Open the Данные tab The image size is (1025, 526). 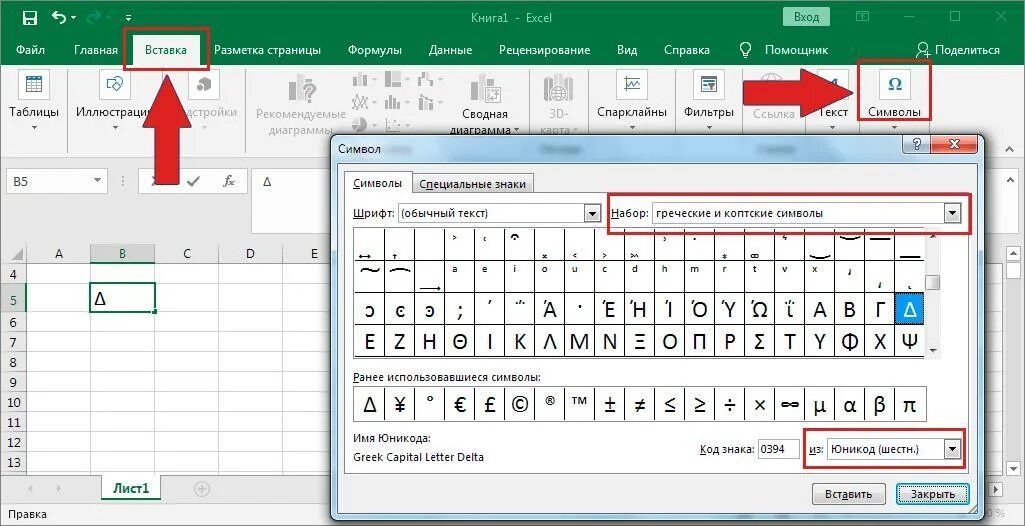[450, 50]
